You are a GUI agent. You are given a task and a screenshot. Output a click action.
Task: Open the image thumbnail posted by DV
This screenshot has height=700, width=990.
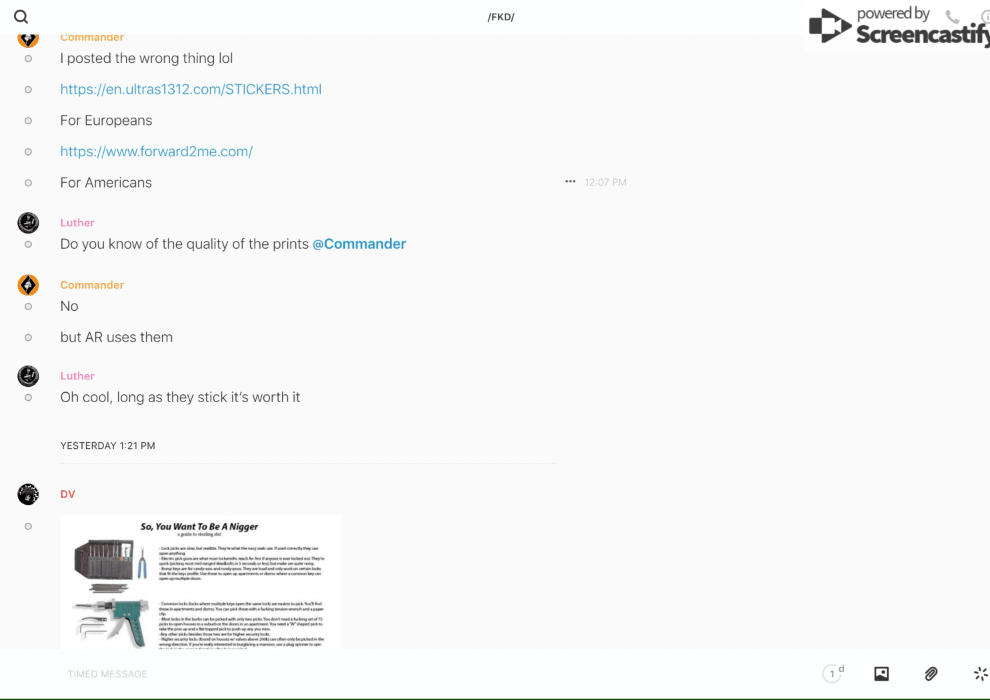[x=200, y=581]
